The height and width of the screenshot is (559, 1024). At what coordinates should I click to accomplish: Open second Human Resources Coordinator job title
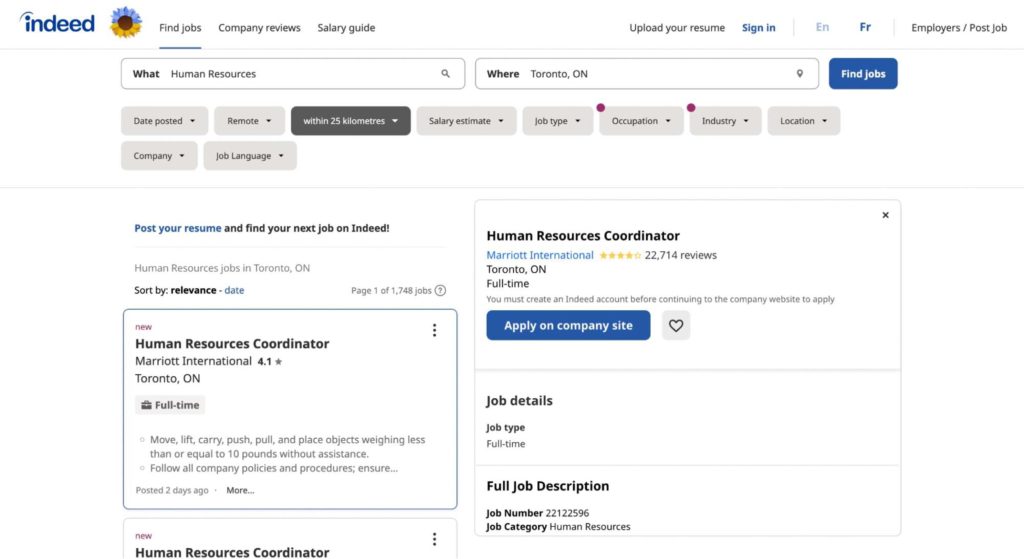coord(232,552)
